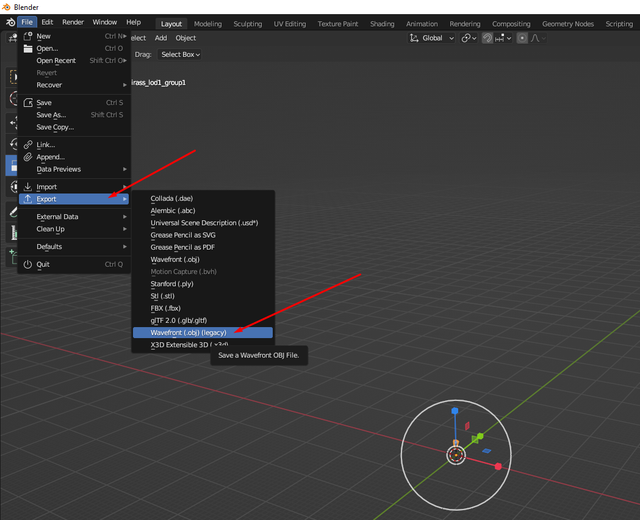
Task: Export as Alembic (.abc)
Action: click(203, 211)
